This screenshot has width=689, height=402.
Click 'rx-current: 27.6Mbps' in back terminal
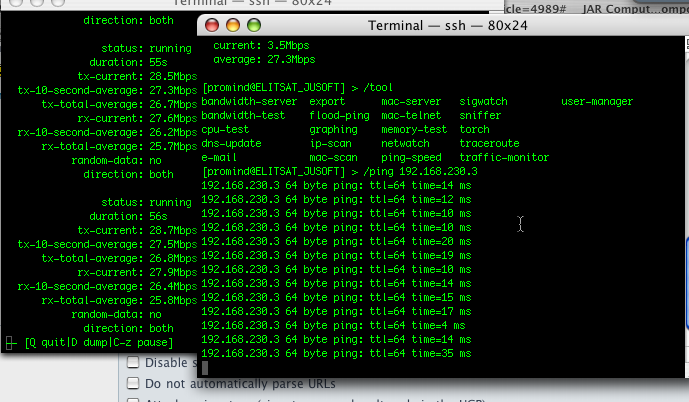pos(137,119)
